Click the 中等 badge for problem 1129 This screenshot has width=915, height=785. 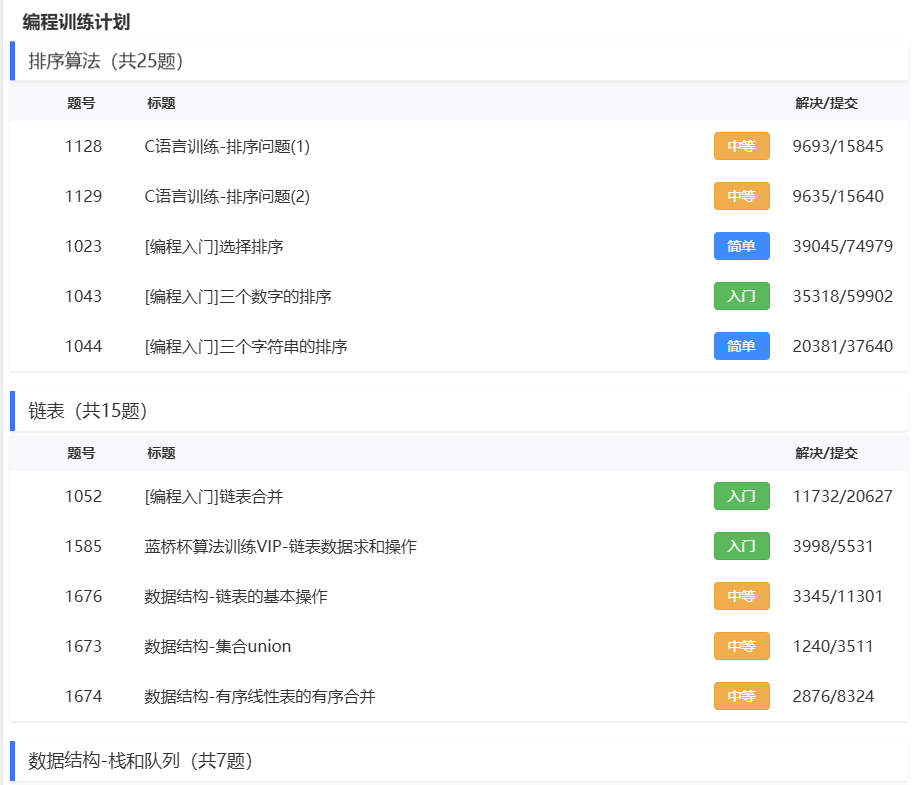742,196
